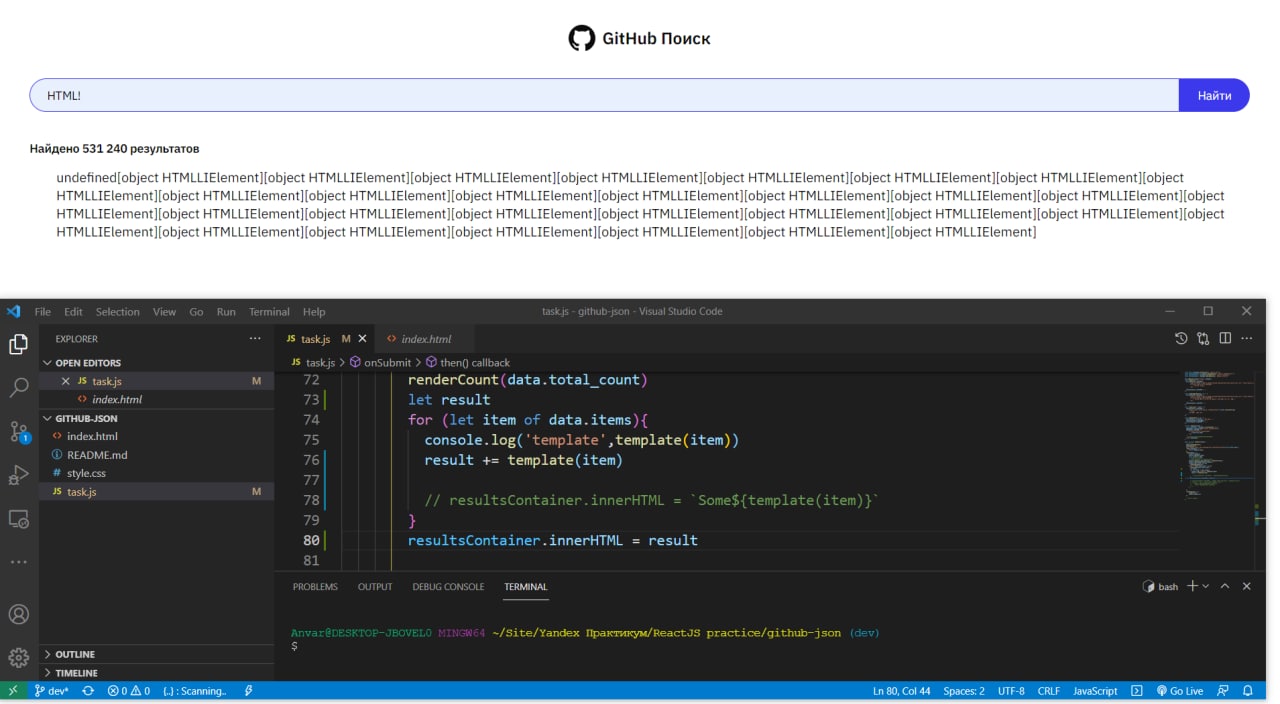
Task: Open index.html in GITHUB-JSON file tree
Action: point(156,436)
